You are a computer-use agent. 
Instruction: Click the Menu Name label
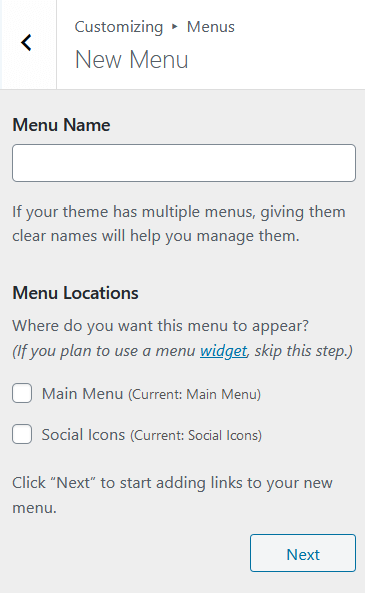pos(61,125)
